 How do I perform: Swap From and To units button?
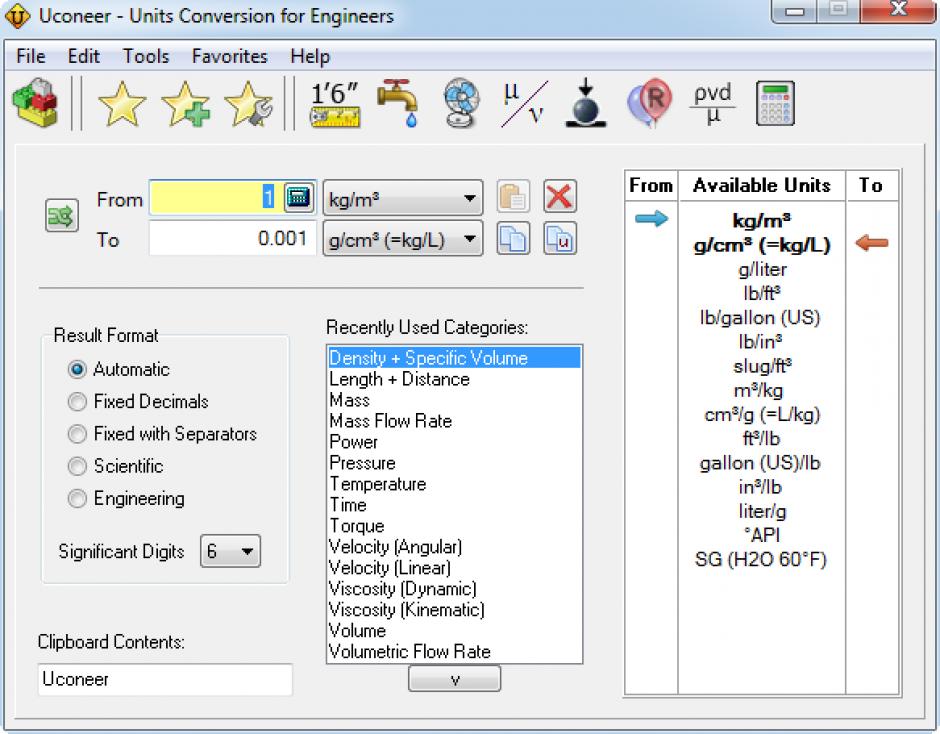62,215
